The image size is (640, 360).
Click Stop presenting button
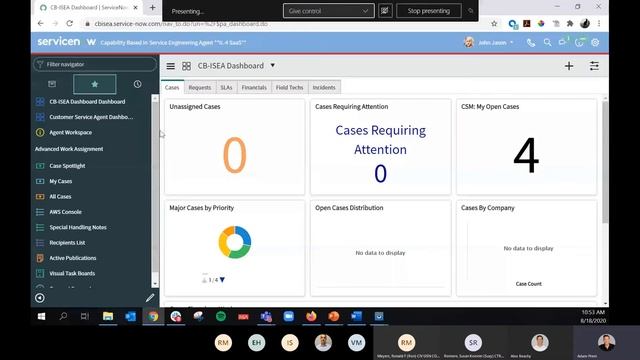(429, 11)
